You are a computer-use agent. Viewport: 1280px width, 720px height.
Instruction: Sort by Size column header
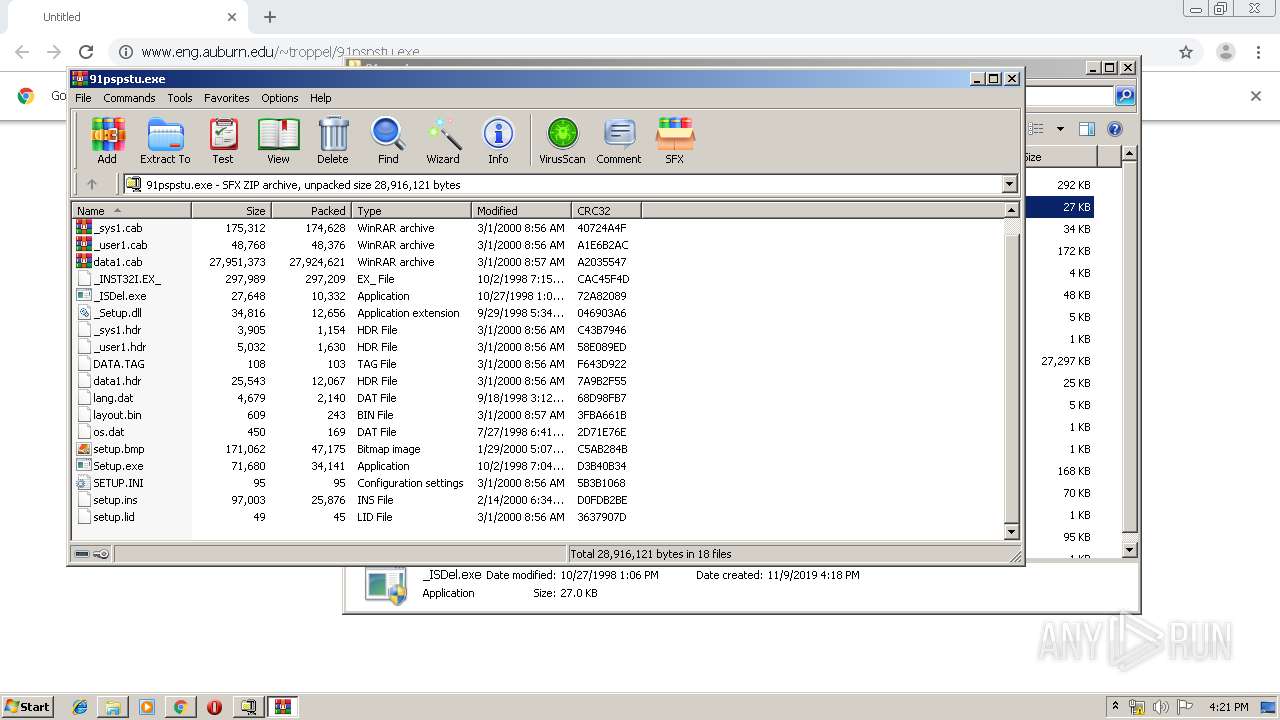click(231, 210)
